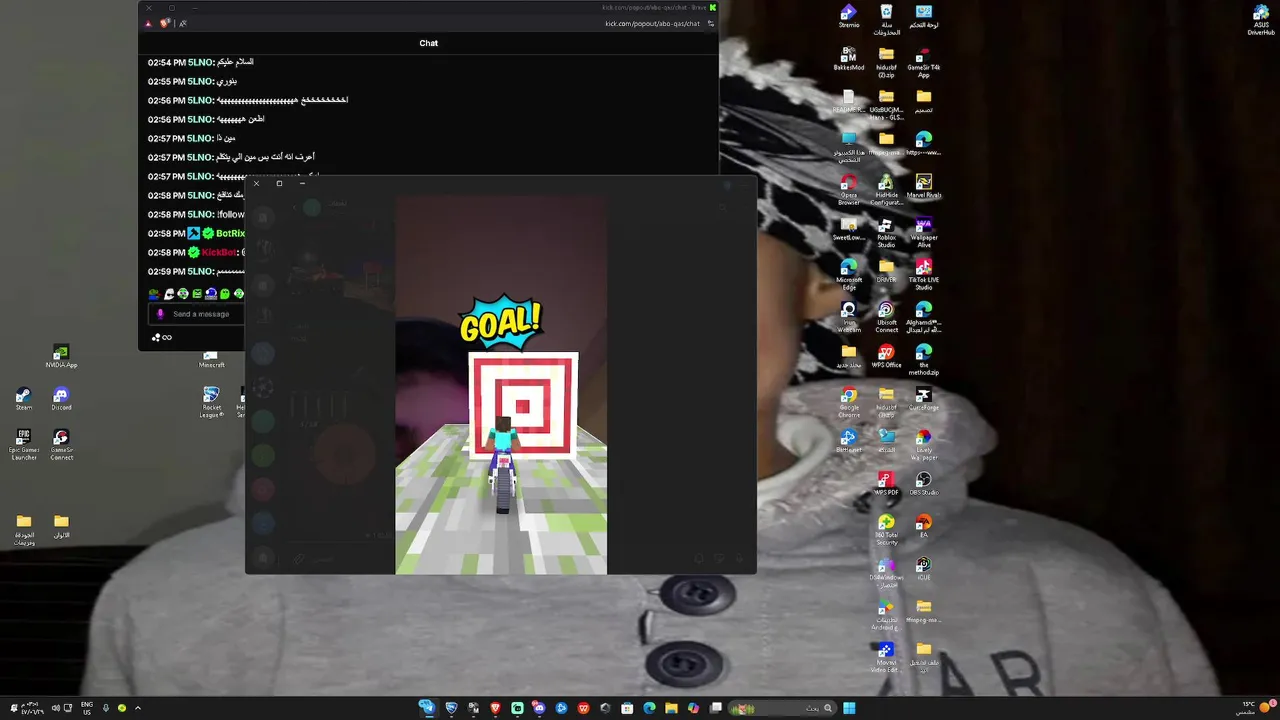Open the Roblox Studio desktop shortcut
Viewport: 1280px width, 720px height.
click(x=886, y=233)
